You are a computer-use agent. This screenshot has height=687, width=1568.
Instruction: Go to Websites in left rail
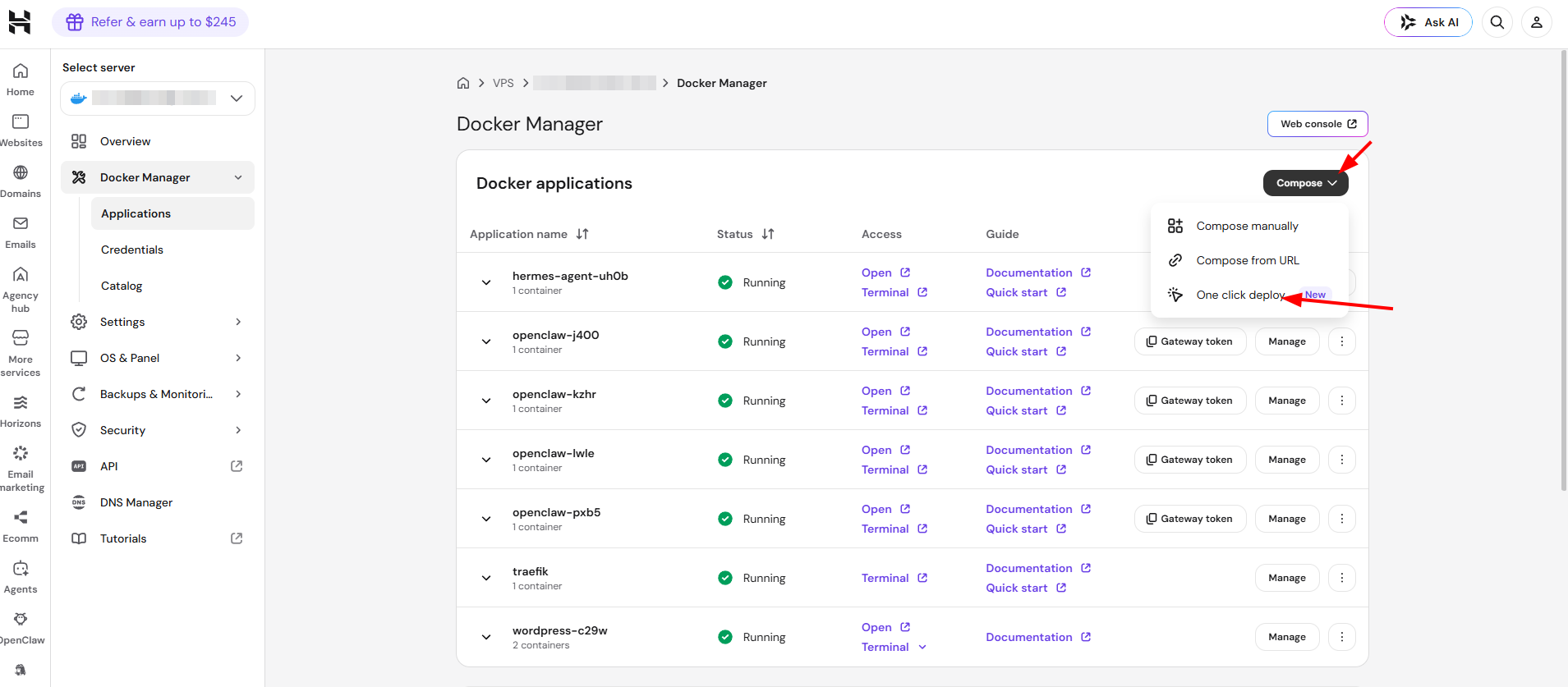(21, 131)
